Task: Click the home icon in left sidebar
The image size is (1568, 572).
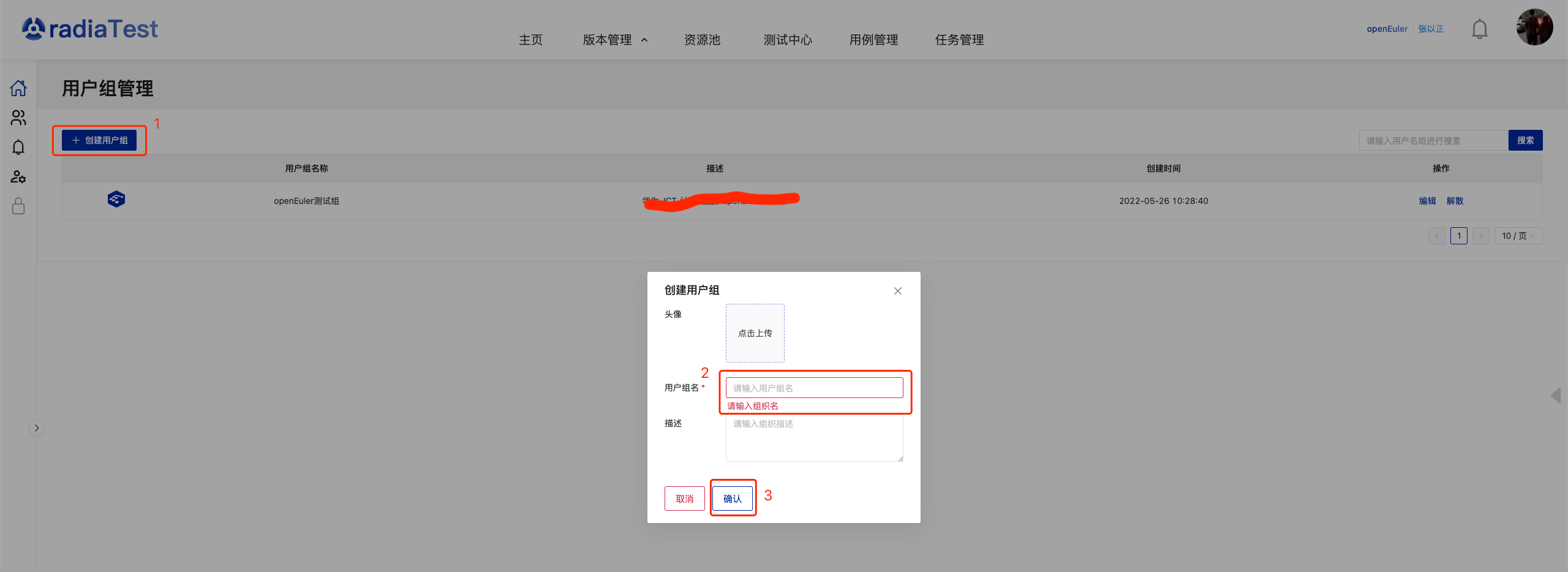Action: 18,88
